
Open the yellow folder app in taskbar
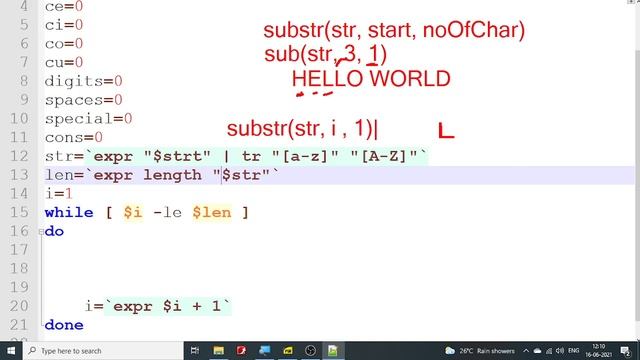coord(288,351)
